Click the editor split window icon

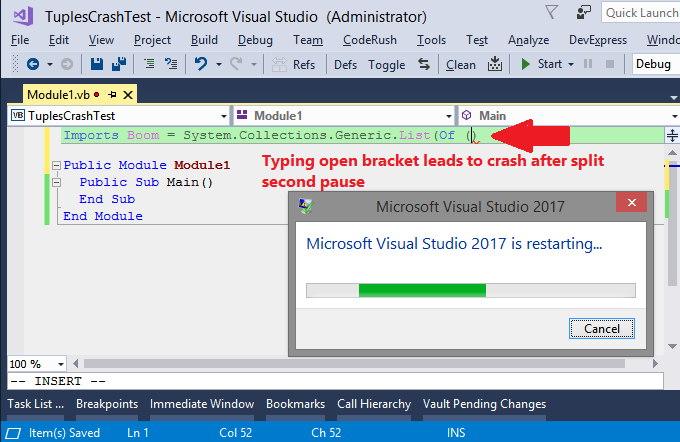(x=672, y=135)
